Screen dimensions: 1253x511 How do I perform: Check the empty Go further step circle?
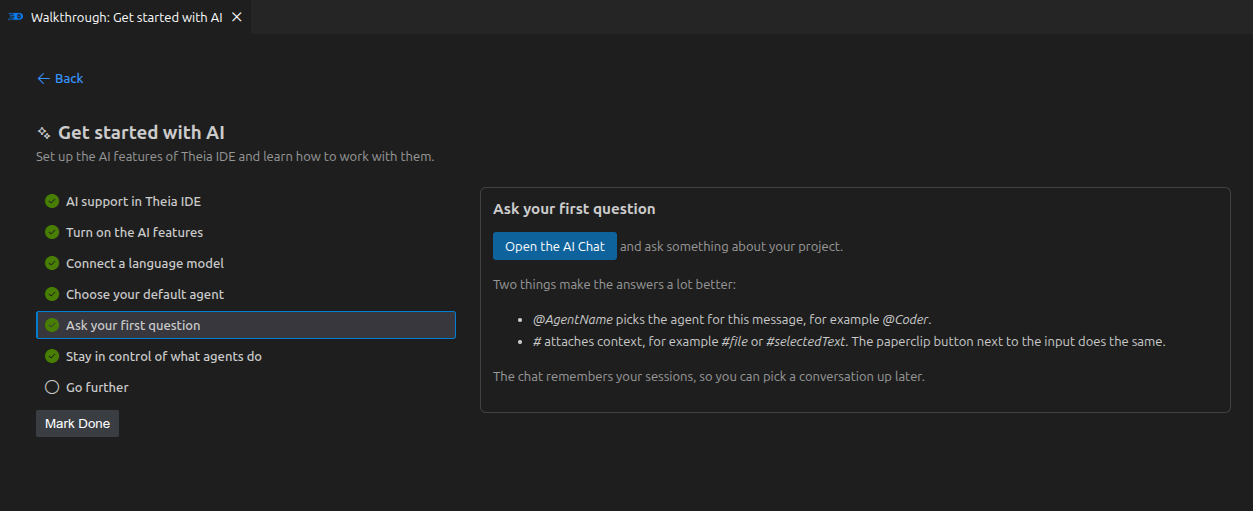[x=52, y=387]
